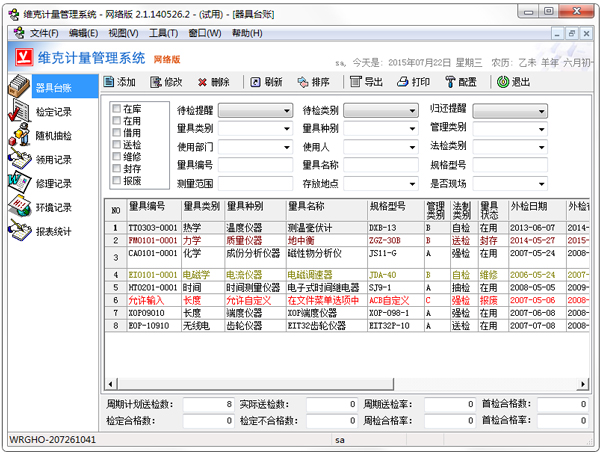The width and height of the screenshot is (600, 453).
Task: Open 报表统计 sidebar icon
Action: 20,230
